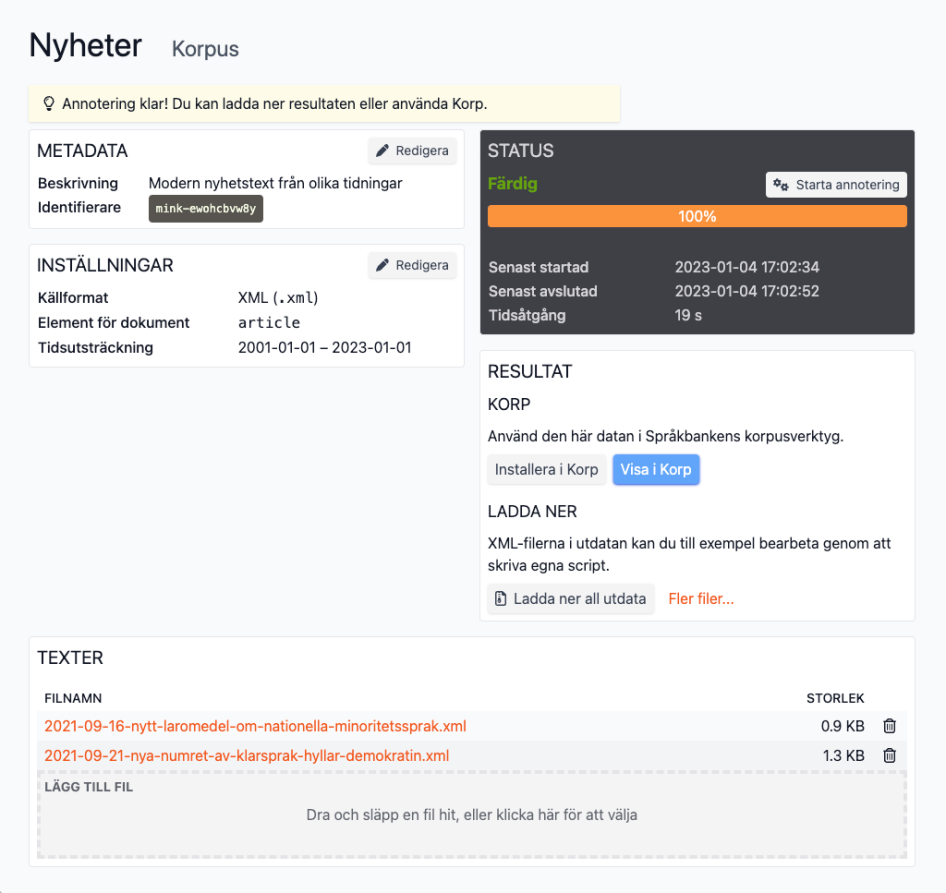The height and width of the screenshot is (893, 946).
Task: Click the STORLEK column header
Action: coord(835,698)
